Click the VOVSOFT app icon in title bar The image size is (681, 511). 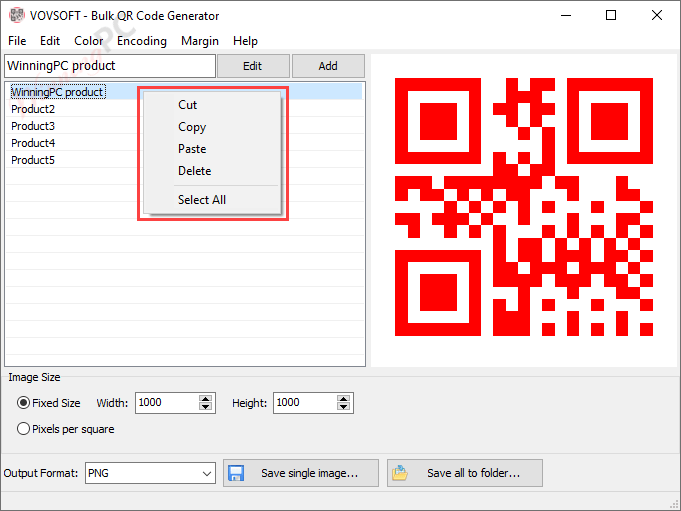point(17,16)
